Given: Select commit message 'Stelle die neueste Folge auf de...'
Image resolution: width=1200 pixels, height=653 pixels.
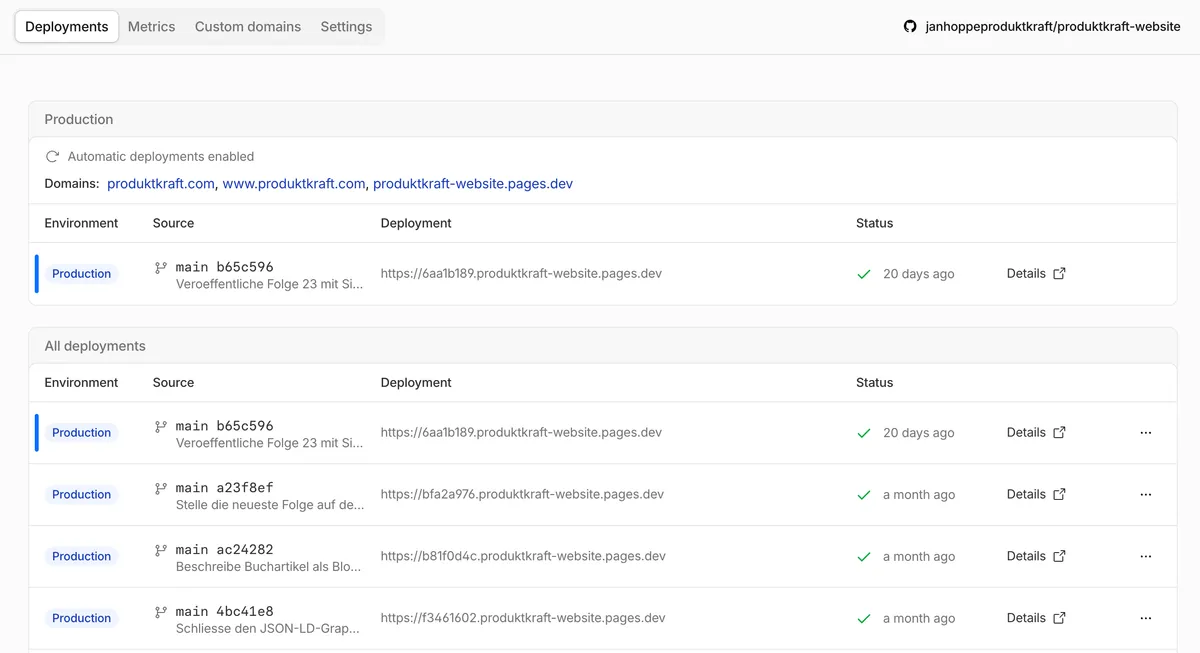Looking at the screenshot, I should pyautogui.click(x=270, y=505).
